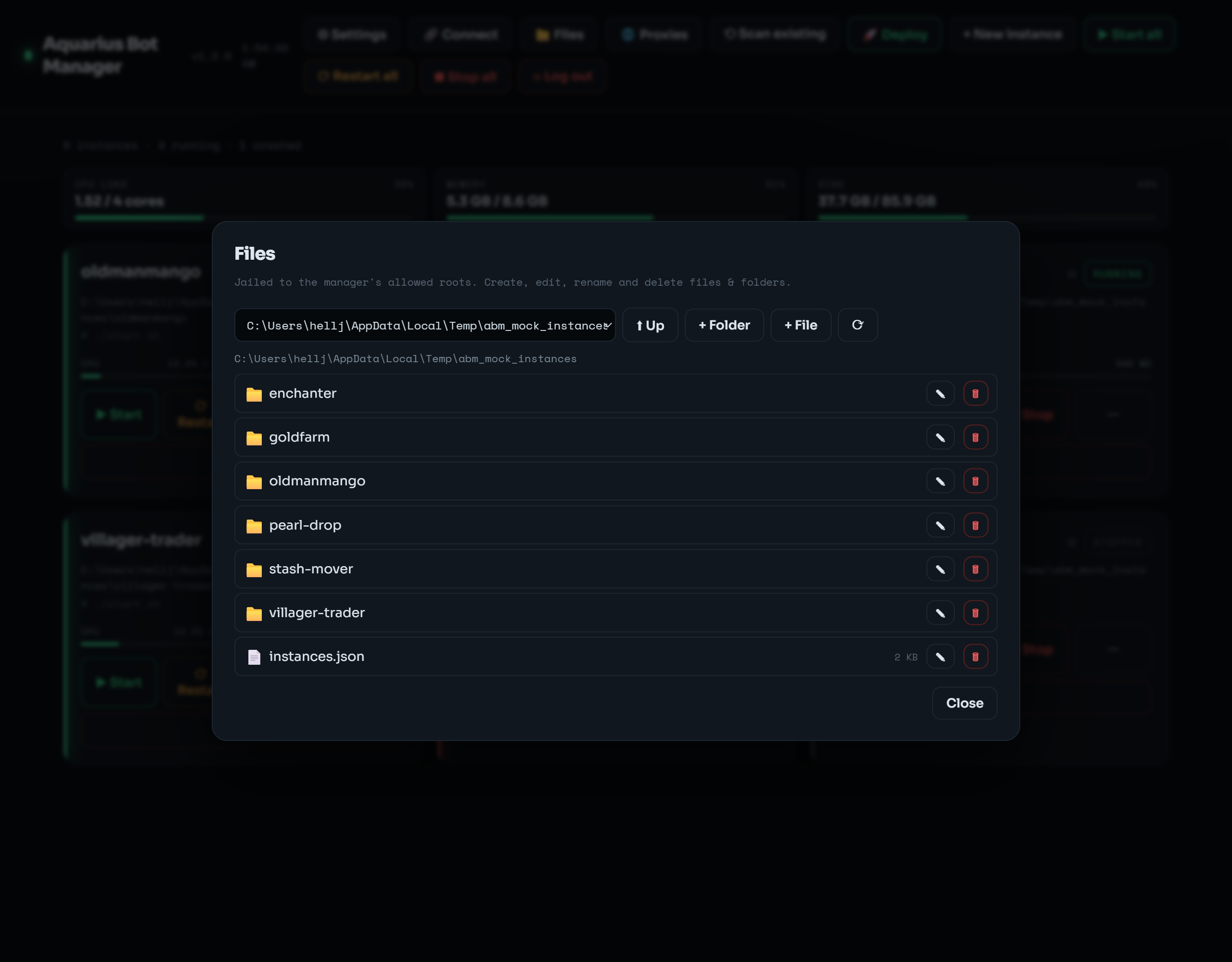Image resolution: width=1232 pixels, height=962 pixels.
Task: Go up one directory level
Action: click(x=650, y=325)
